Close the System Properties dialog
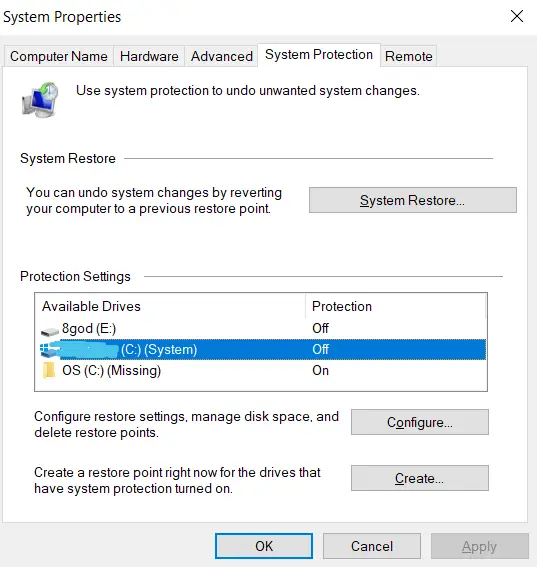This screenshot has height=567, width=537. point(517,16)
